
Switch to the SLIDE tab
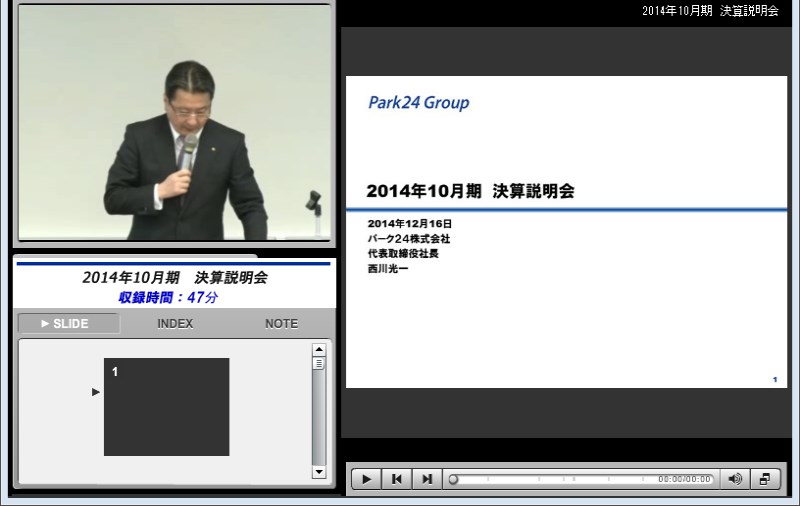pyautogui.click(x=69, y=323)
